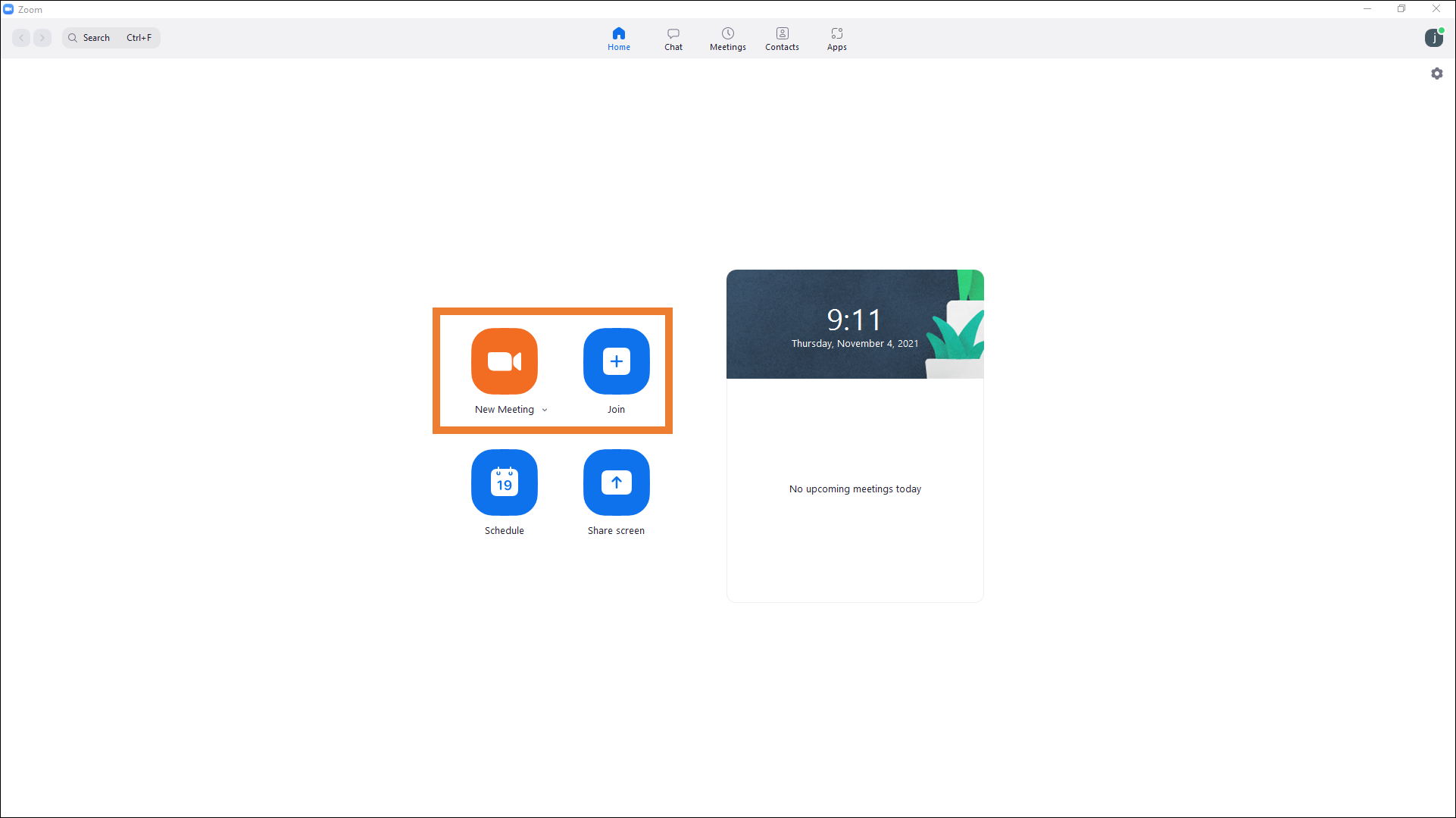Click the blue Join plus icon
Image resolution: width=1456 pixels, height=818 pixels.
pos(616,361)
